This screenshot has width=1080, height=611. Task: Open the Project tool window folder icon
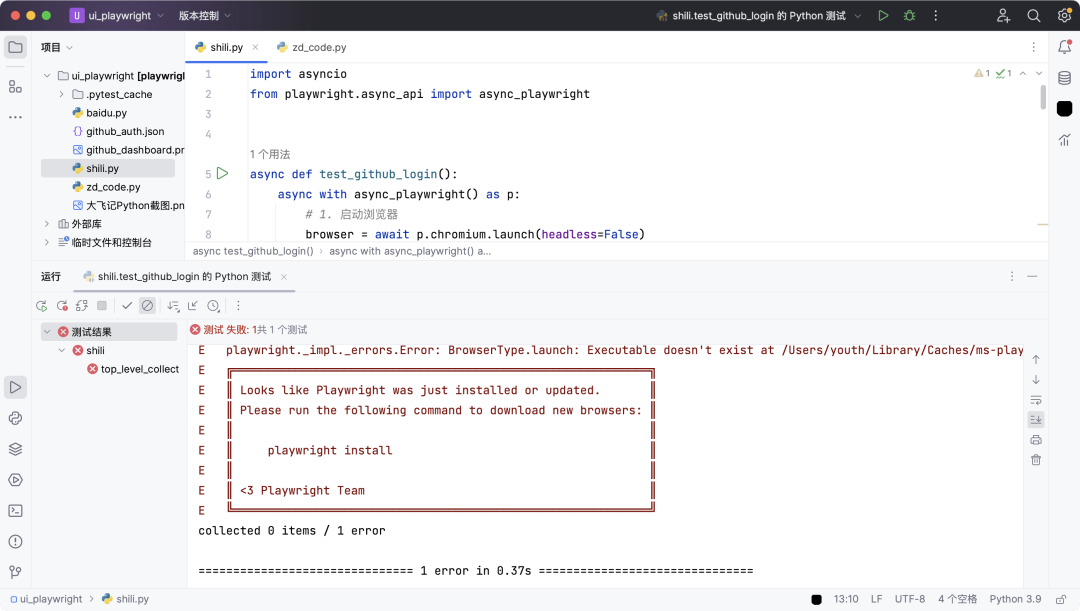[x=15, y=48]
